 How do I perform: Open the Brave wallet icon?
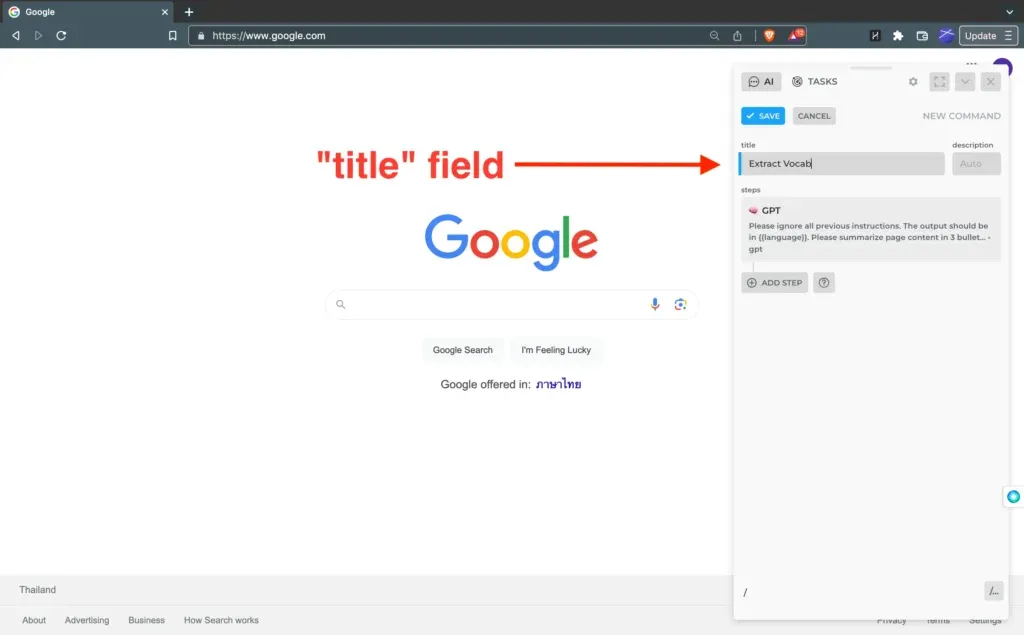[922, 36]
